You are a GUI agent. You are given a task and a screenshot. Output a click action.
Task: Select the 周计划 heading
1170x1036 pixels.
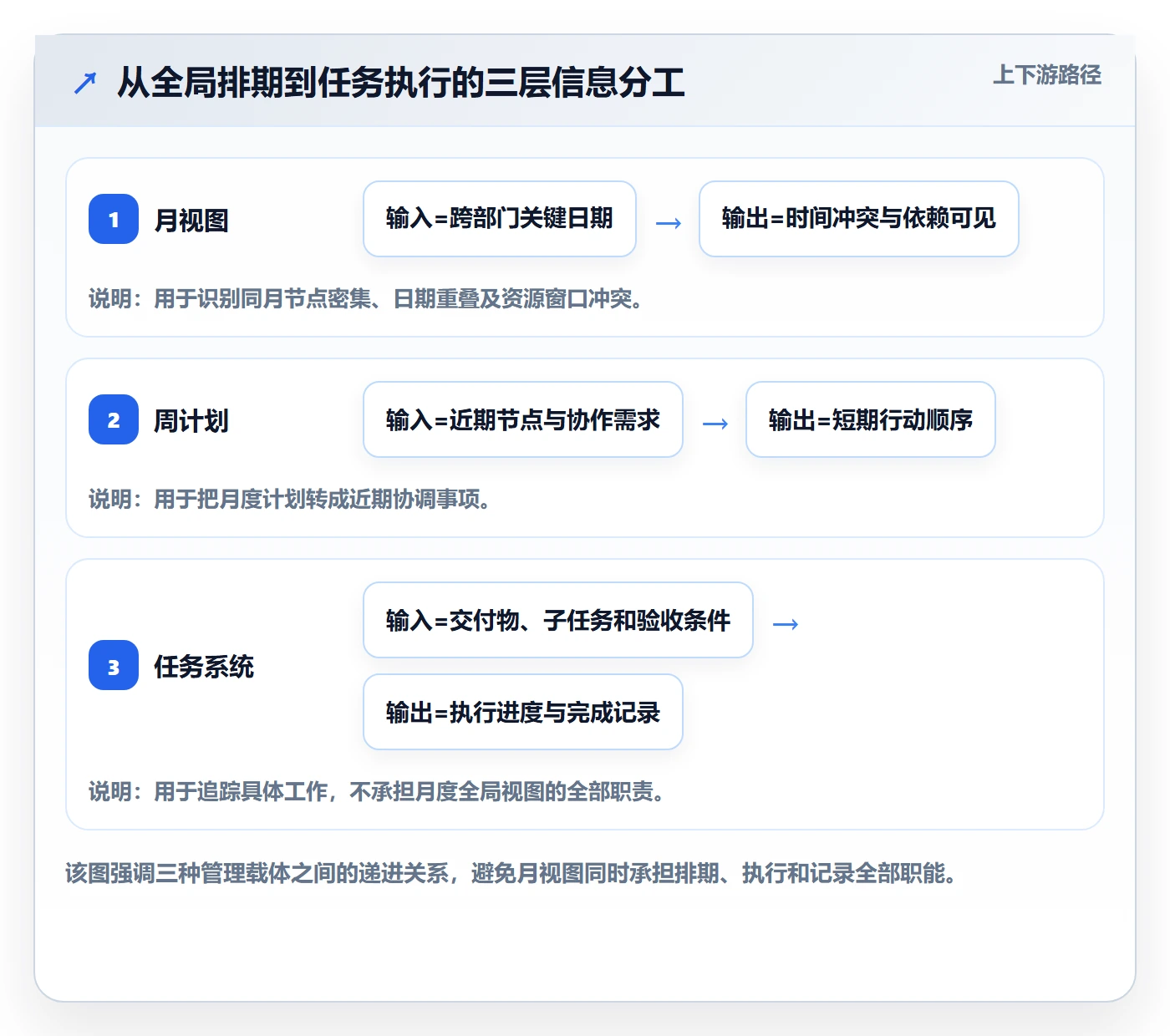(191, 420)
